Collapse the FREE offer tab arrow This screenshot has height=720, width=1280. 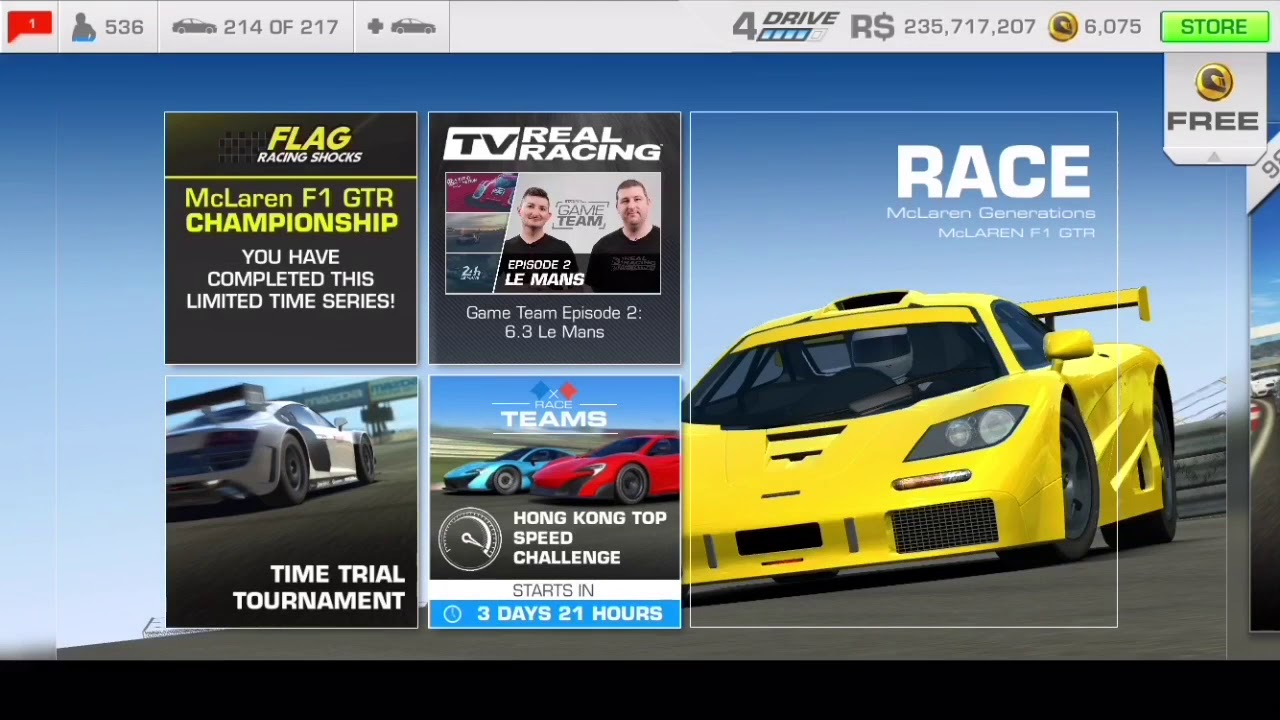point(1213,156)
